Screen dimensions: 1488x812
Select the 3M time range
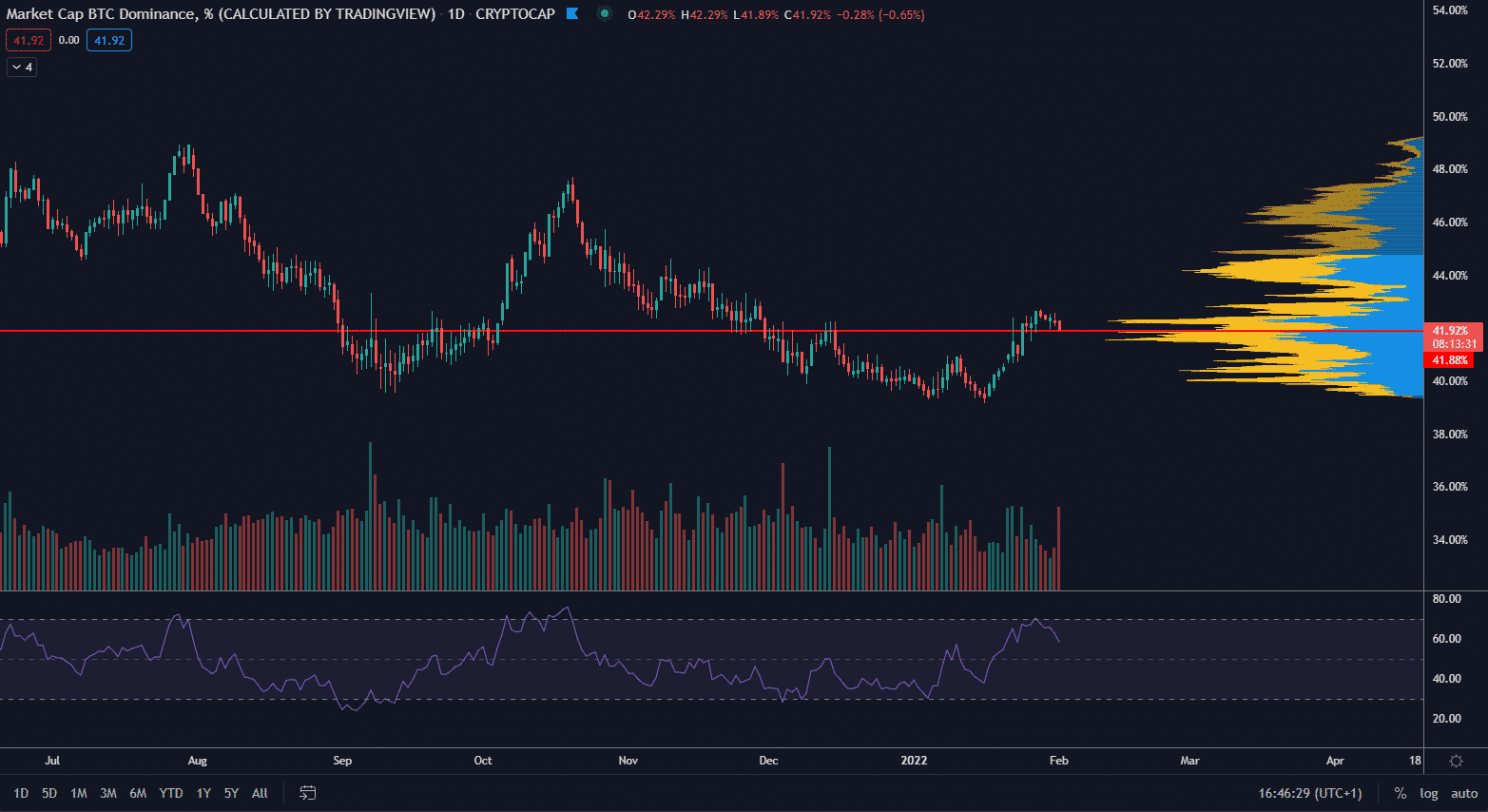108,793
